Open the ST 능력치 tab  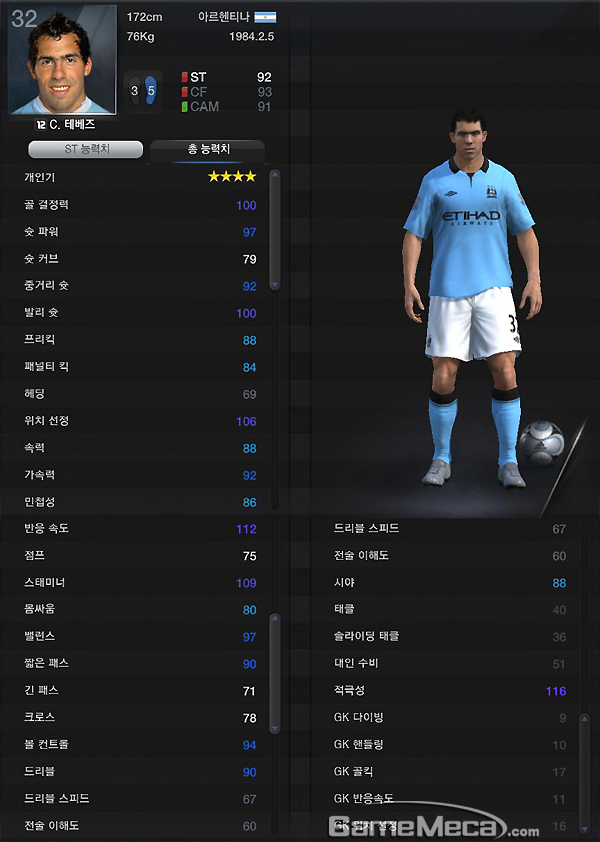(86, 149)
